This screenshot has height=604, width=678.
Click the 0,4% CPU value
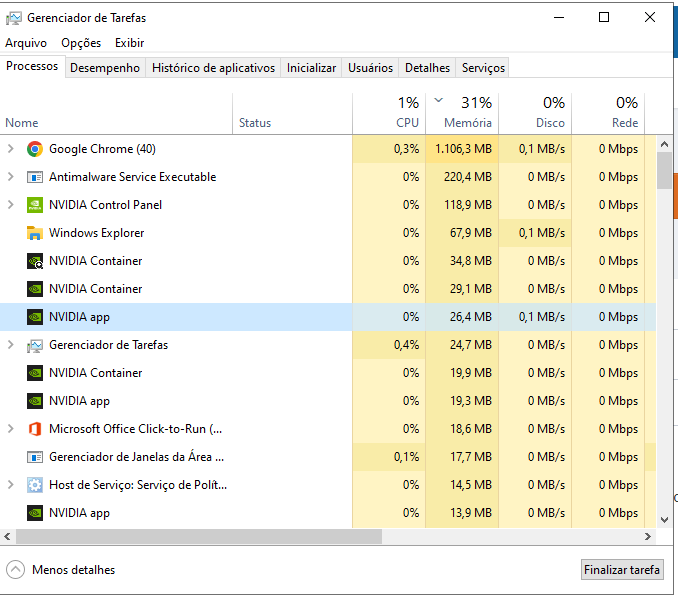point(406,345)
